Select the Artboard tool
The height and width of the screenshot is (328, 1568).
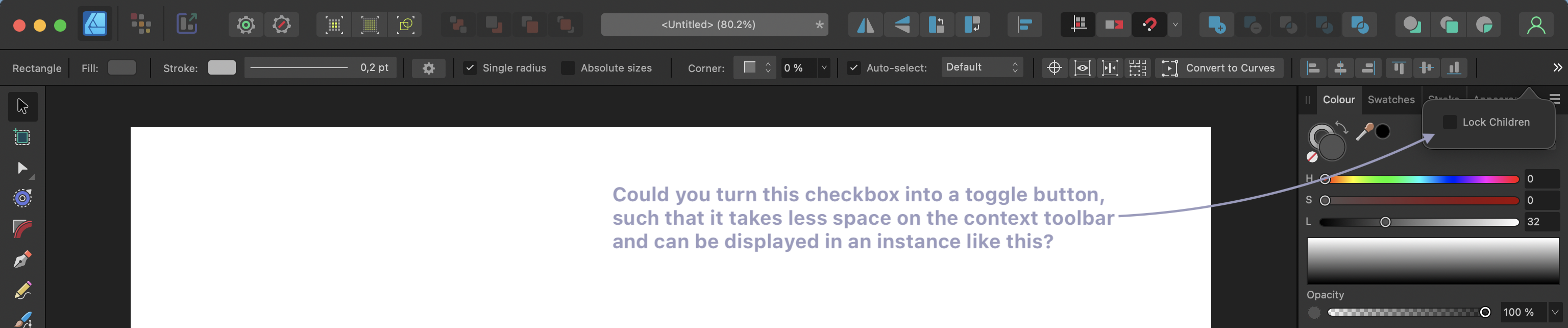click(22, 137)
